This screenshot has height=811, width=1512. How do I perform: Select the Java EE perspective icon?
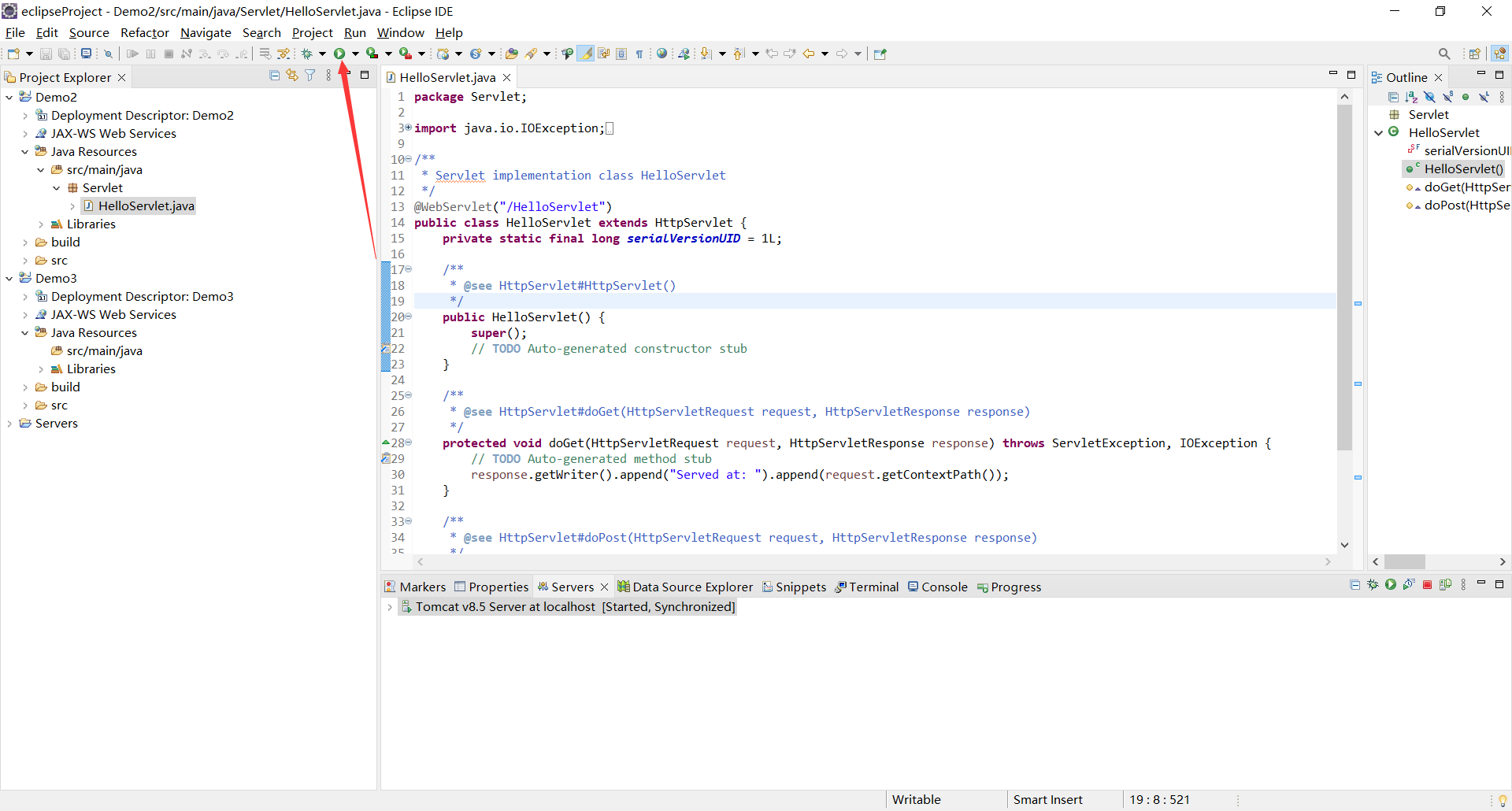tap(1499, 54)
